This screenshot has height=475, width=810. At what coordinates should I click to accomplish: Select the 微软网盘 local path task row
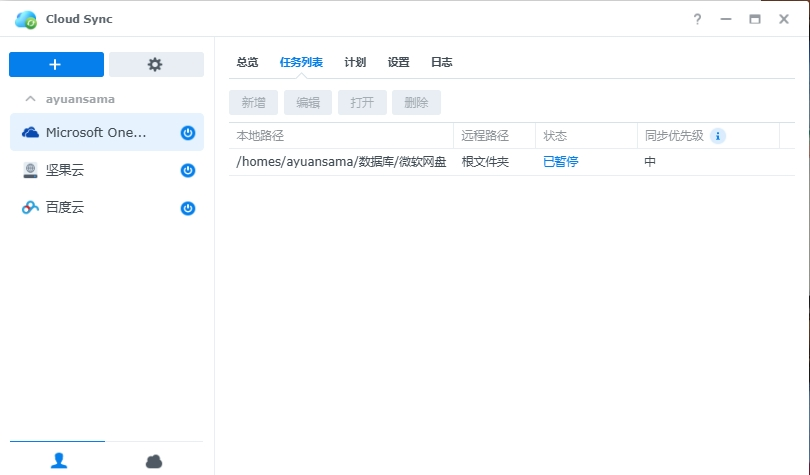pos(340,161)
